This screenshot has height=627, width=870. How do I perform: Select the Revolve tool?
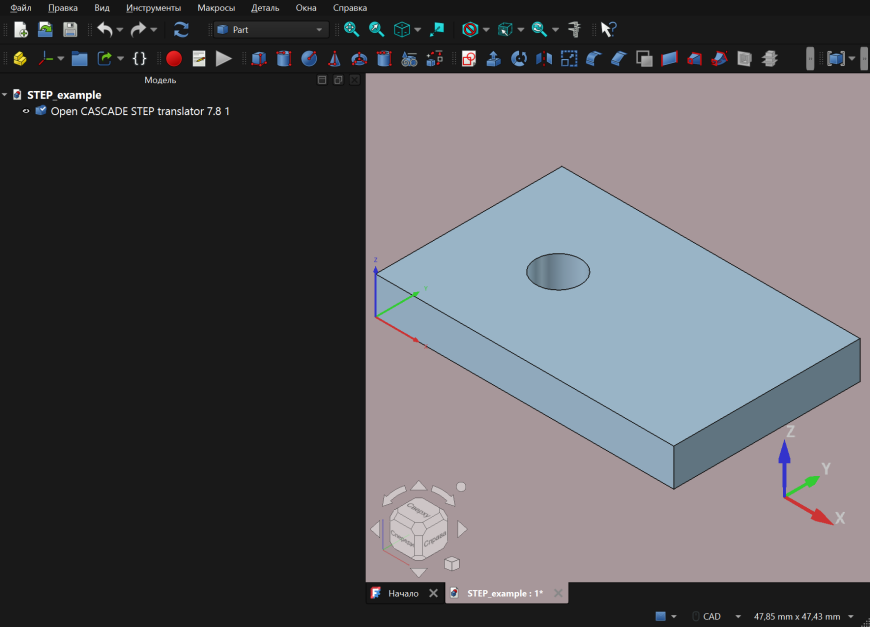519,58
